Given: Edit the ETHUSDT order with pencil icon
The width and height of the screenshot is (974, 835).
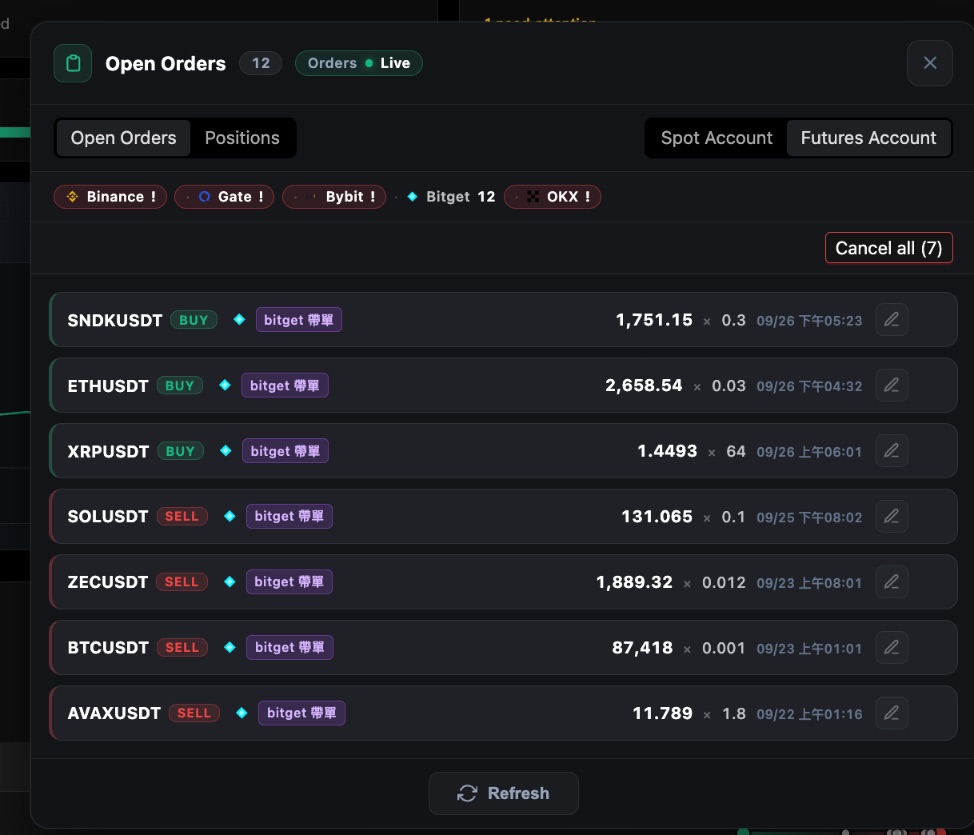Looking at the screenshot, I should (891, 385).
